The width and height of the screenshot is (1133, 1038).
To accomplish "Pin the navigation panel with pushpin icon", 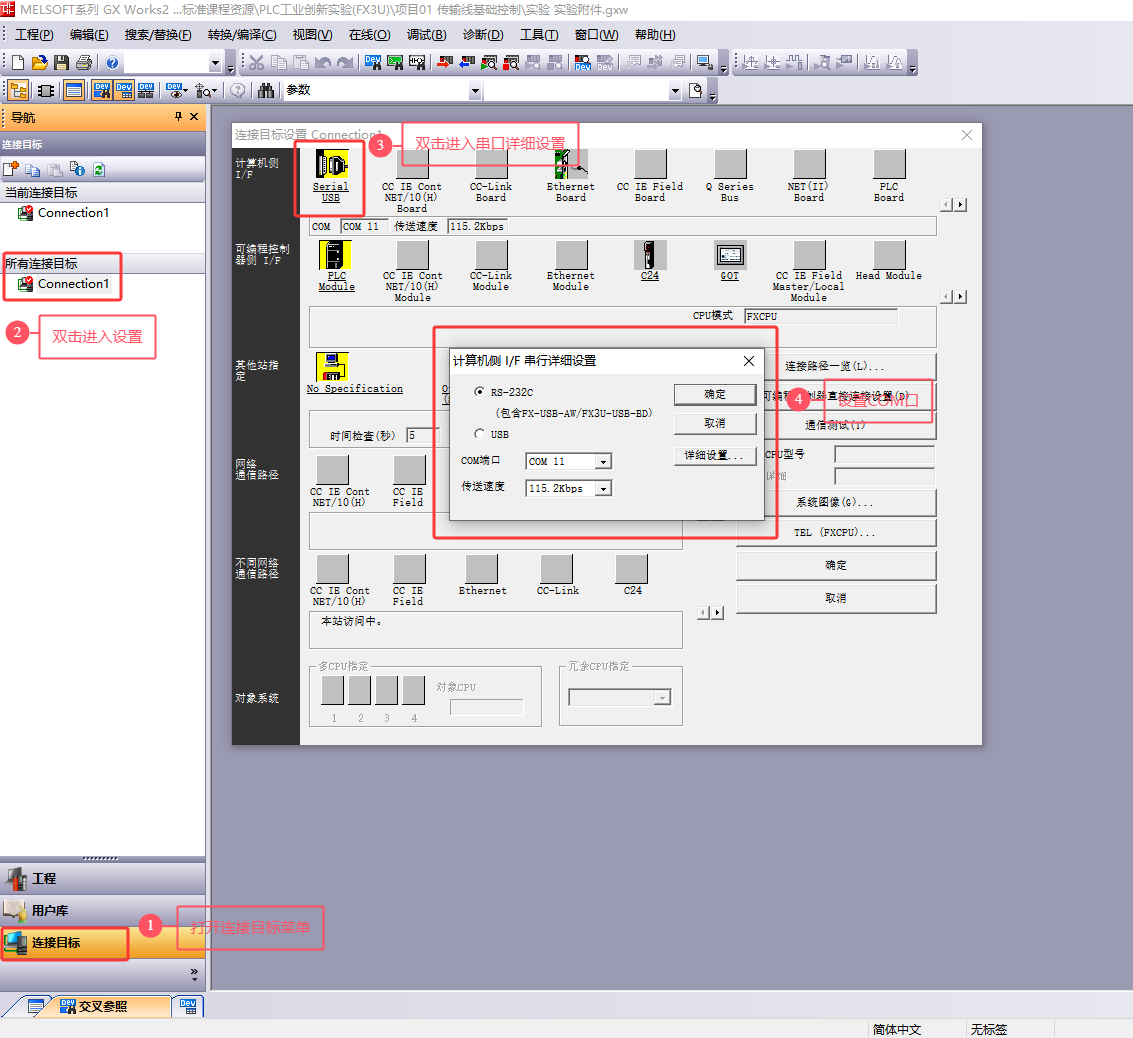I will tap(178, 116).
